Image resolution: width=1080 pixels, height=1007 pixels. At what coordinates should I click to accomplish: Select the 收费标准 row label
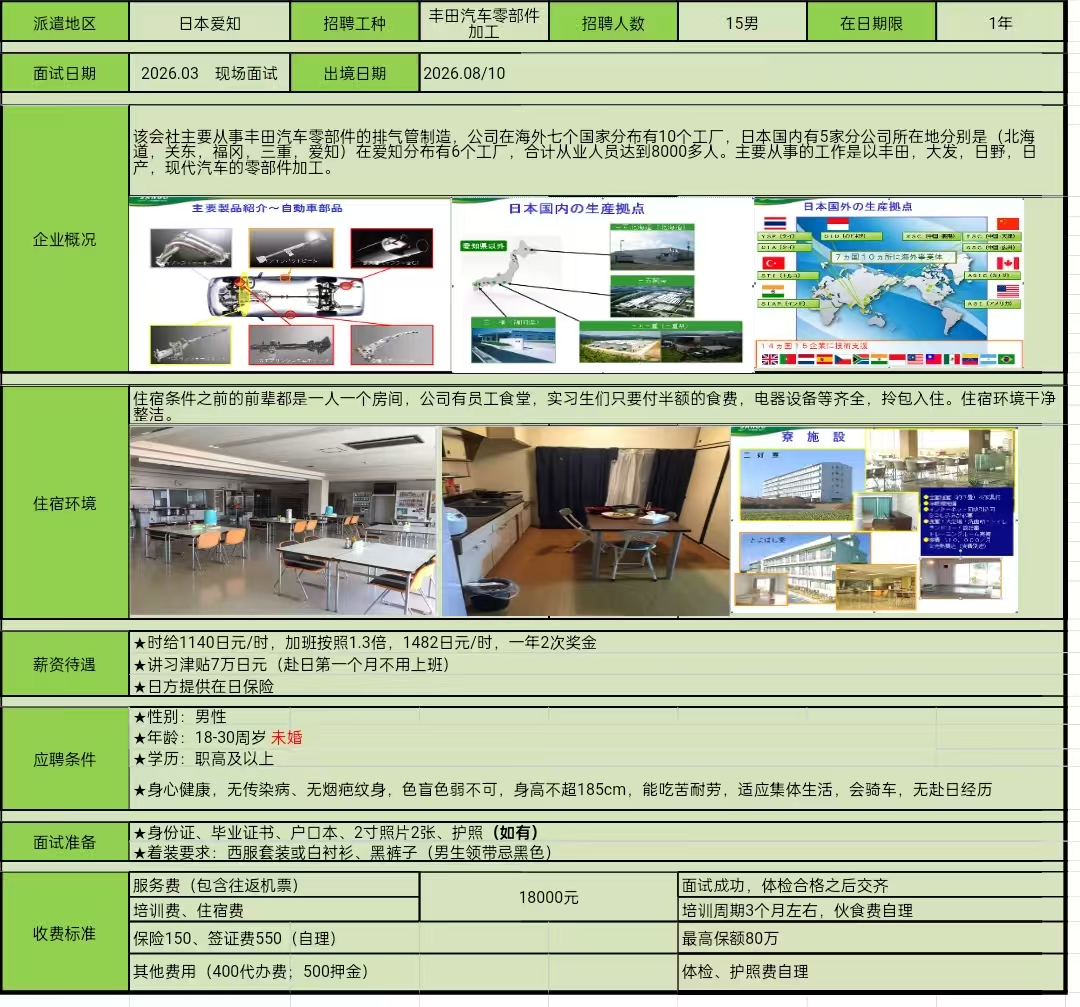point(65,933)
